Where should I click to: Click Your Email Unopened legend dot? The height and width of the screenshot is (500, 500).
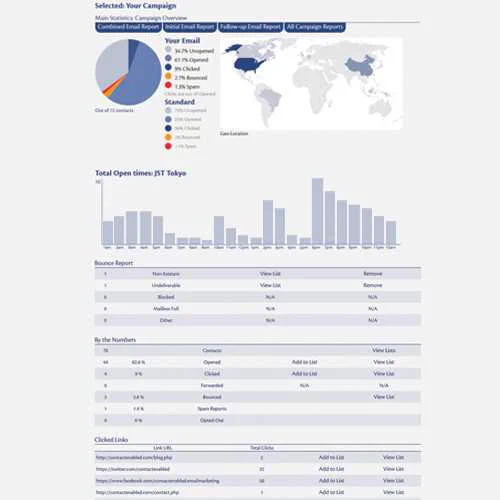[168, 50]
